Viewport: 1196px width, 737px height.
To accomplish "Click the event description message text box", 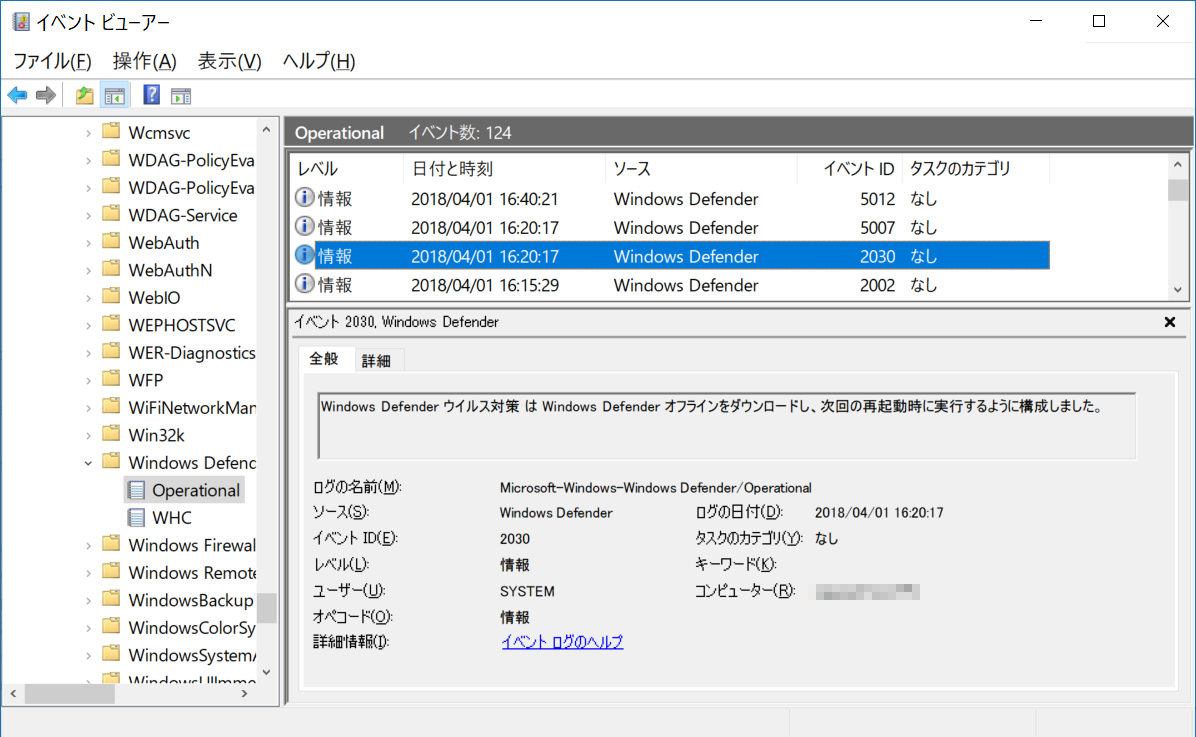I will [x=726, y=426].
